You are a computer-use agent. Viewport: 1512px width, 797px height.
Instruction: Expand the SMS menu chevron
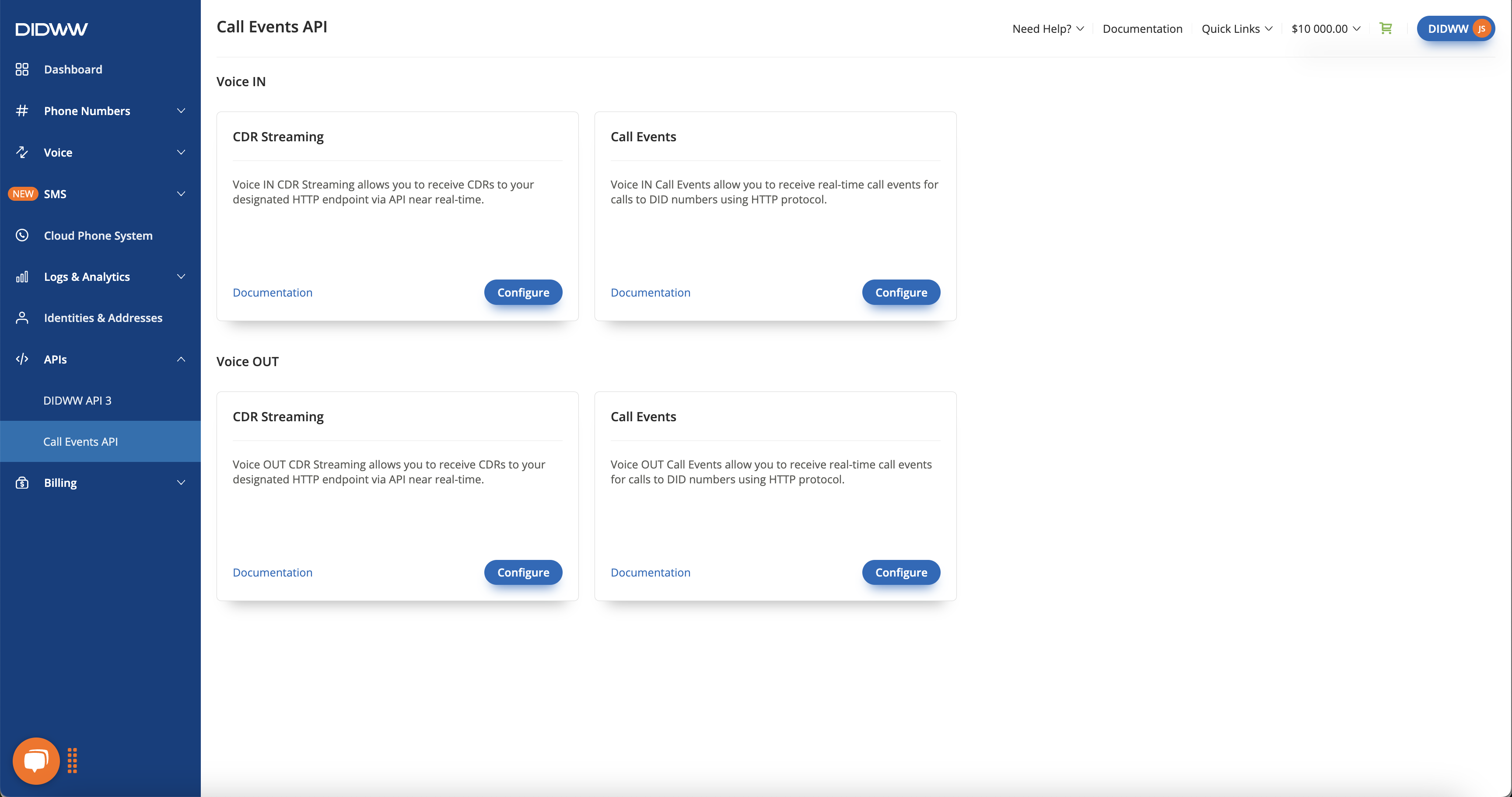[182, 194]
